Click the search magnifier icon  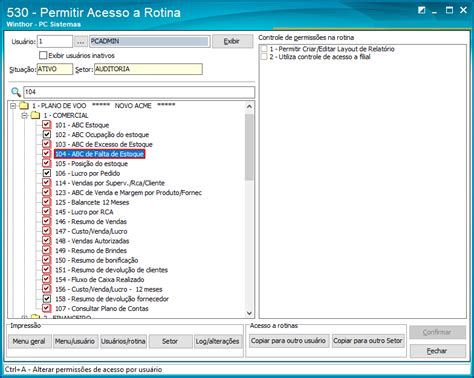click(x=16, y=92)
